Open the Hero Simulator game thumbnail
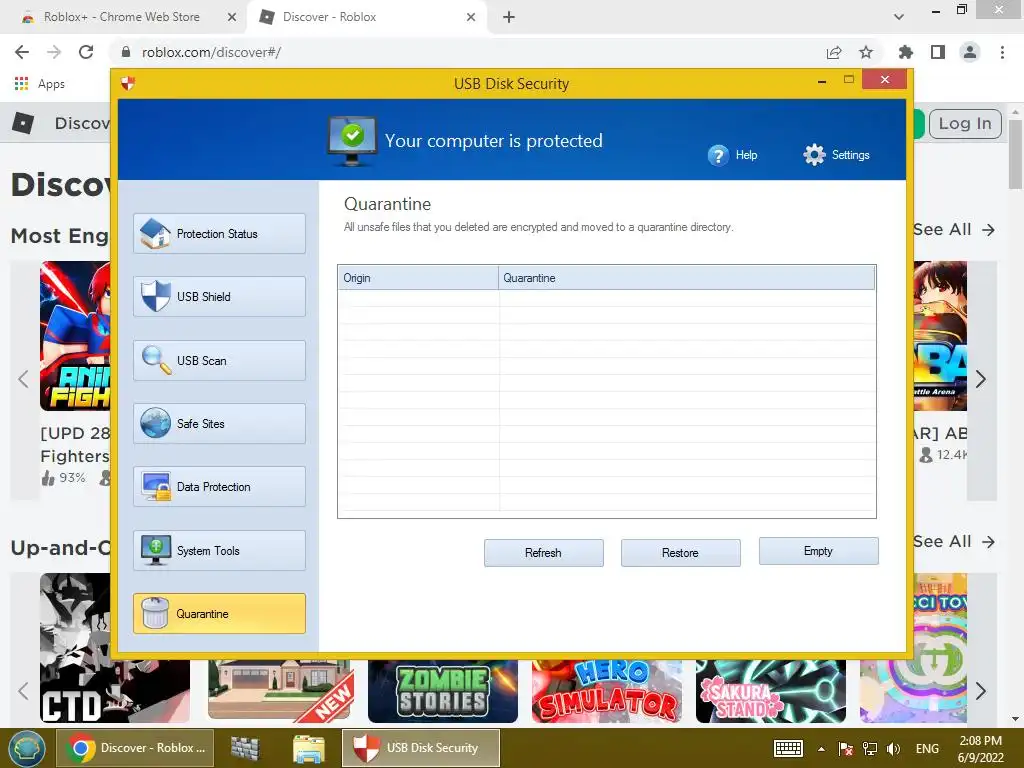The height and width of the screenshot is (768, 1024). pyautogui.click(x=607, y=691)
